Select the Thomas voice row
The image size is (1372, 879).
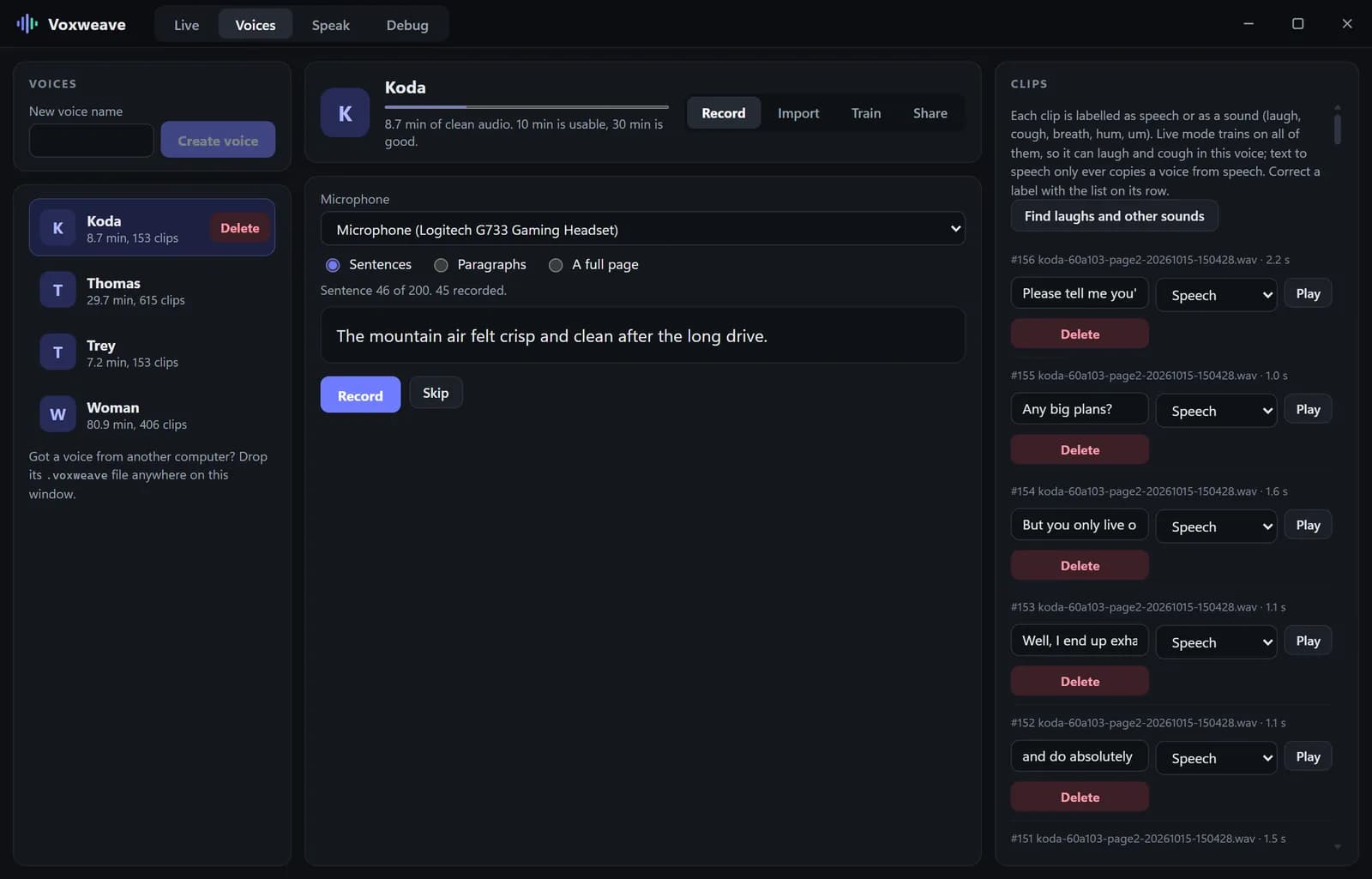152,291
